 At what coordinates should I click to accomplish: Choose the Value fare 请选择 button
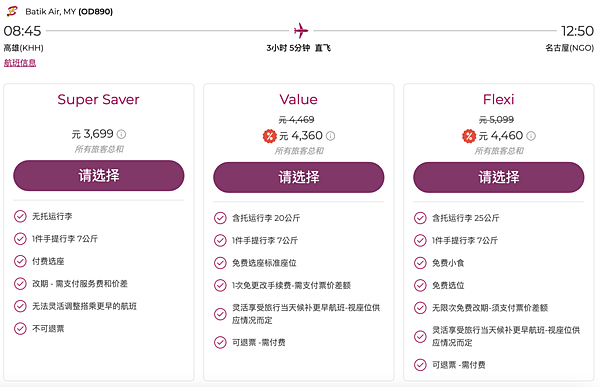pyautogui.click(x=299, y=177)
